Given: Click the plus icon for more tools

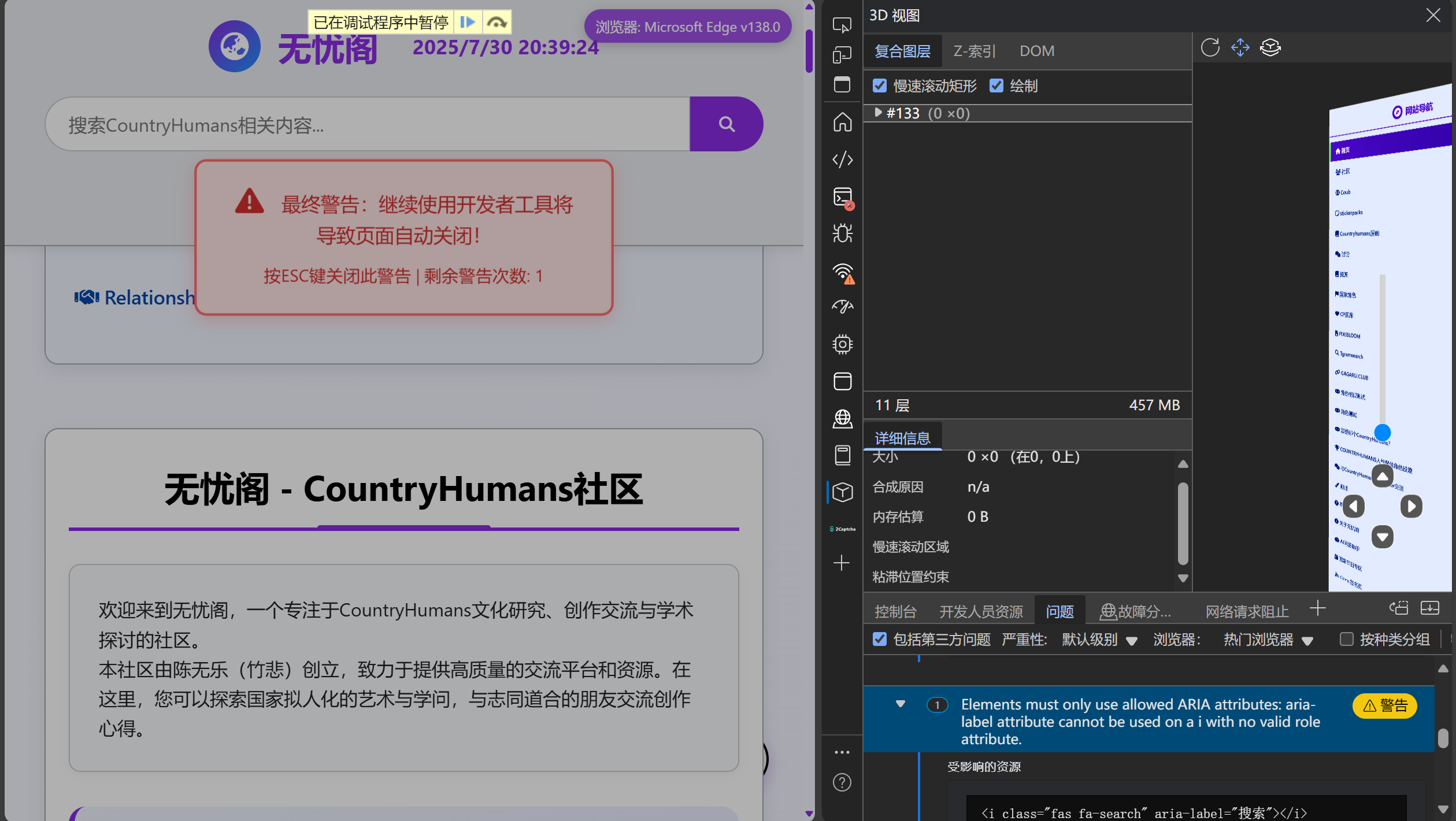Looking at the screenshot, I should pyautogui.click(x=842, y=563).
